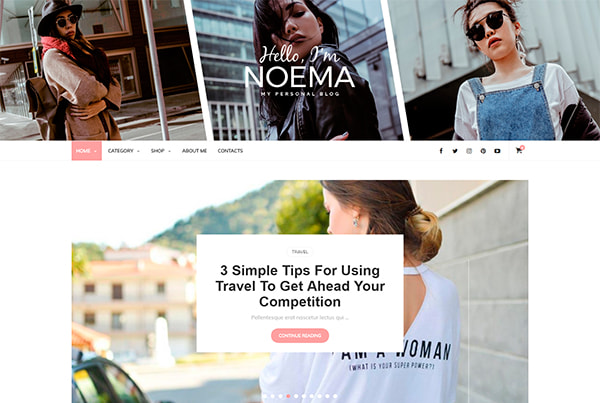Go to the Contacts page
Image resolution: width=600 pixels, height=403 pixels.
coord(230,151)
